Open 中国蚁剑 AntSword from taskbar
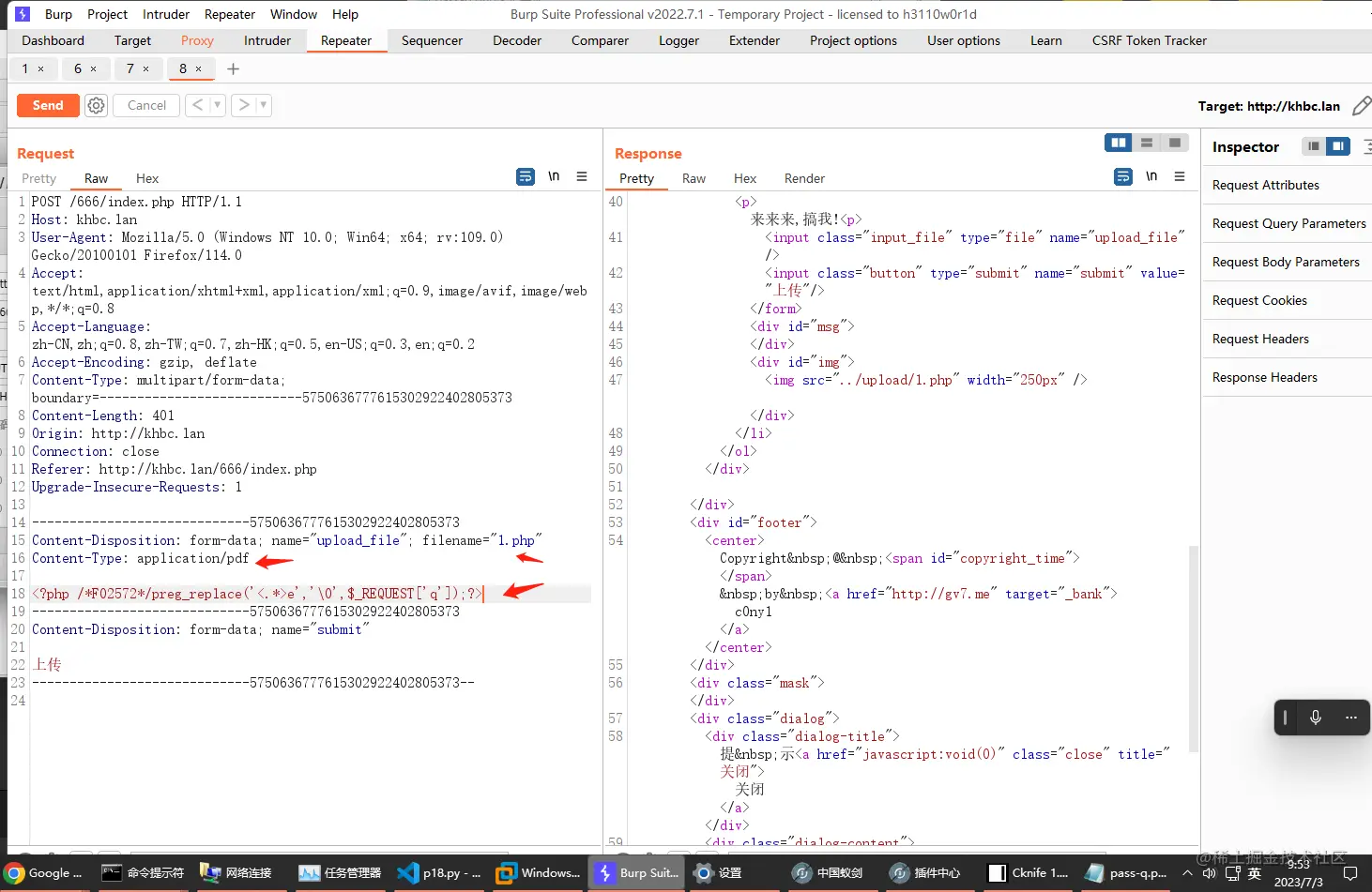The width and height of the screenshot is (1372, 892). tap(828, 873)
